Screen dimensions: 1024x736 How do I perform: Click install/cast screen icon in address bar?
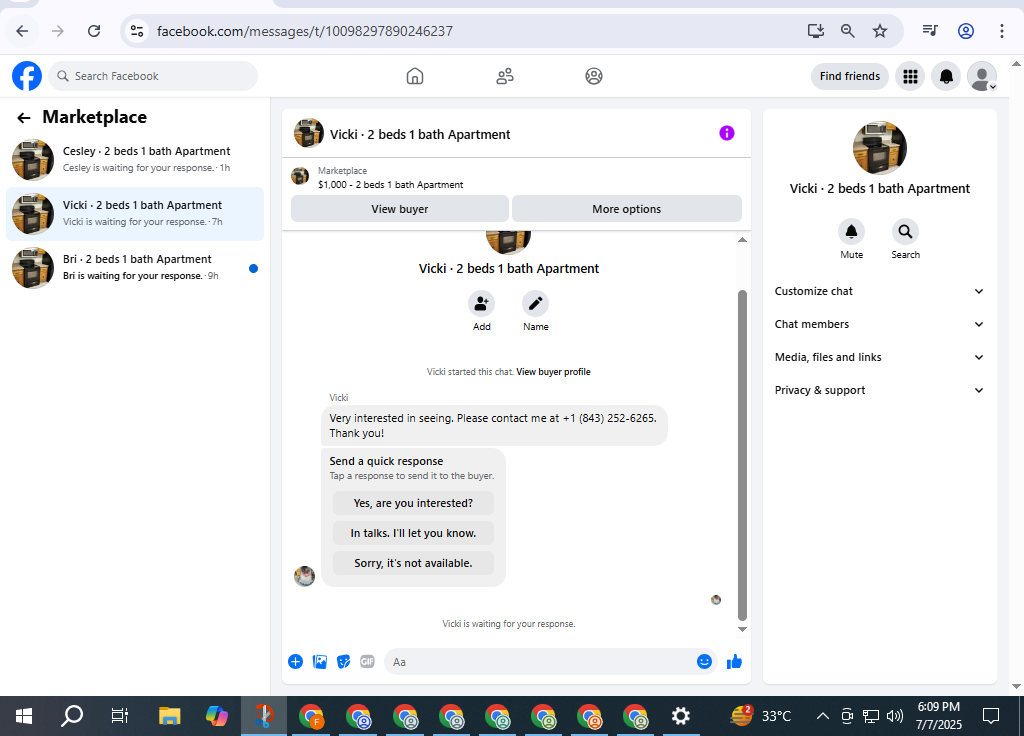pyautogui.click(x=816, y=31)
